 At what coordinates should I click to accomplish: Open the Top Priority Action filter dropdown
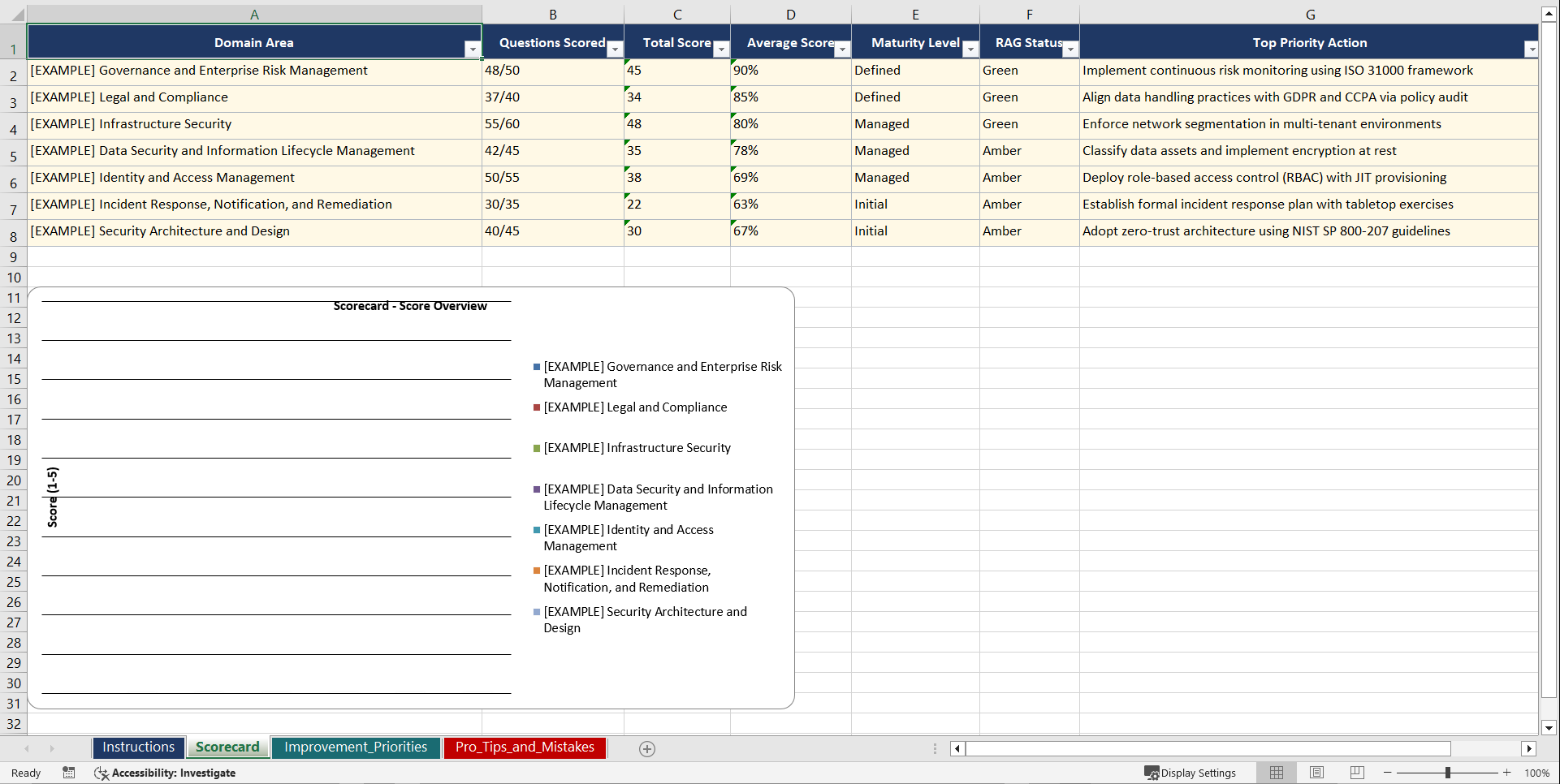[x=1532, y=50]
